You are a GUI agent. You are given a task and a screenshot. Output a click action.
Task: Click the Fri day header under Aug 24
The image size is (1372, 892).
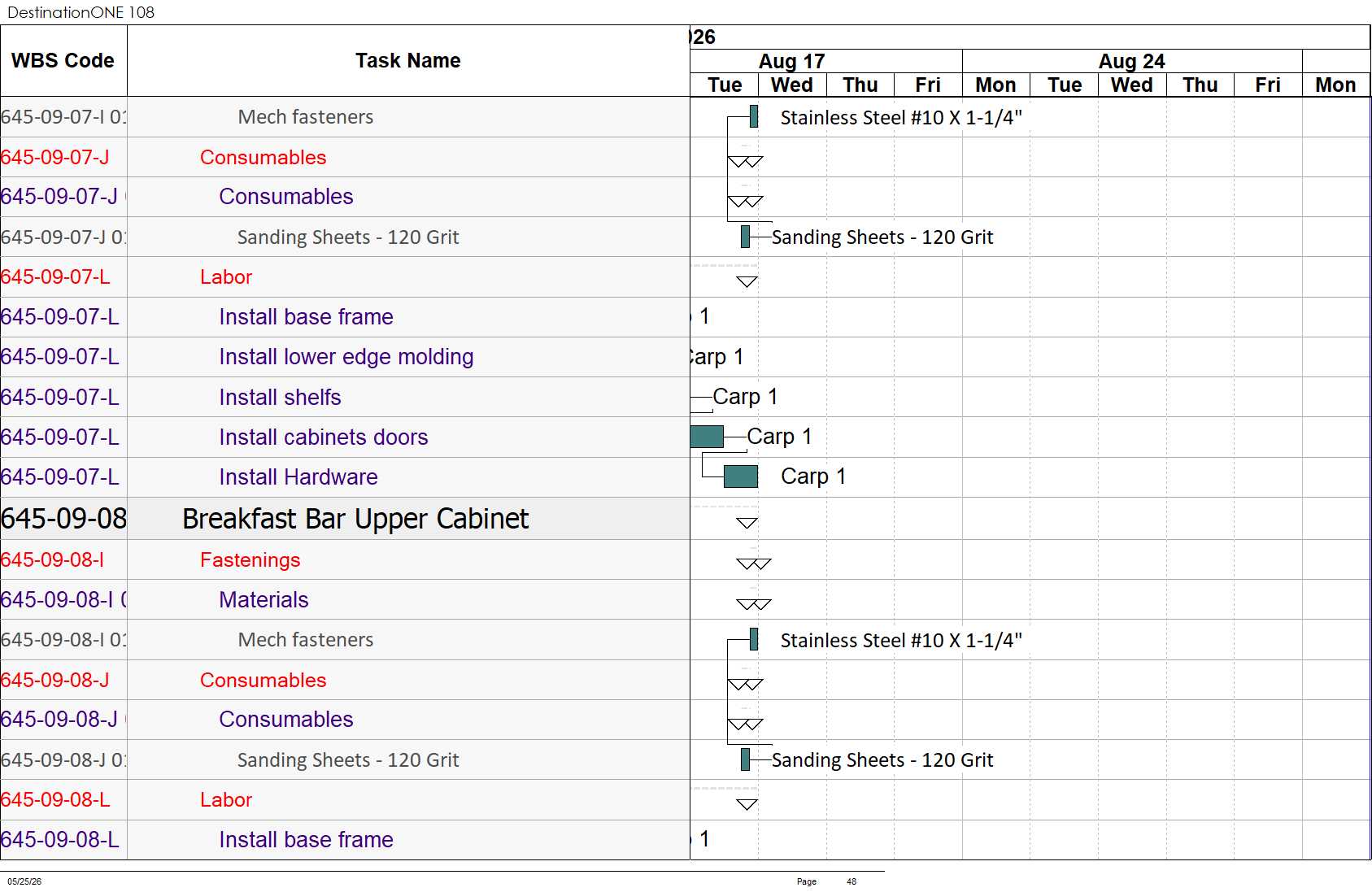(1267, 85)
